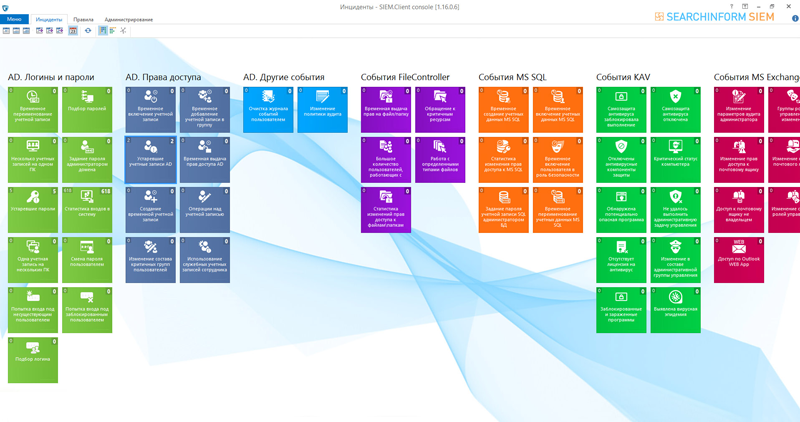The height and width of the screenshot is (422, 800).
Task: Select 'Устаревшие учетные записи AD' tile
Action: click(151, 160)
